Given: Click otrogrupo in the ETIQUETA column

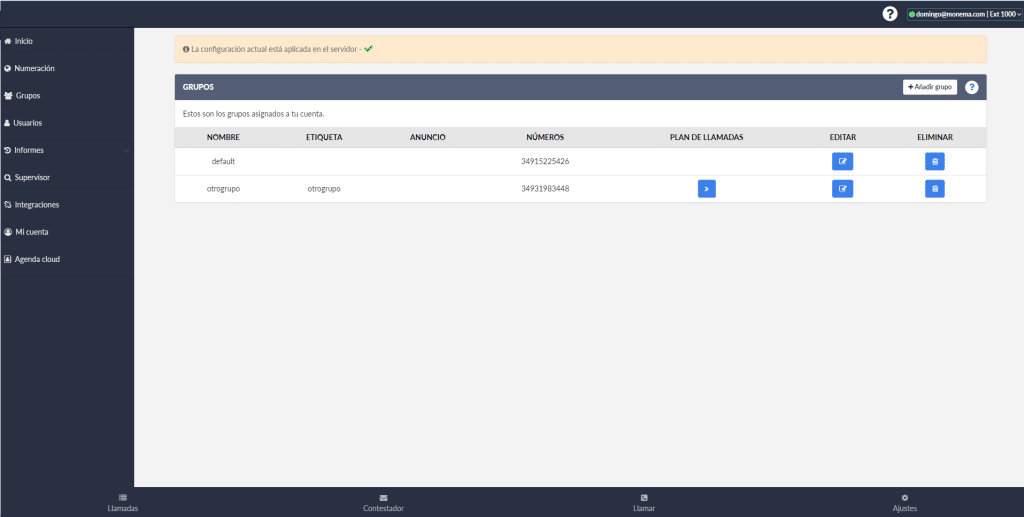Looking at the screenshot, I should pyautogui.click(x=324, y=189).
